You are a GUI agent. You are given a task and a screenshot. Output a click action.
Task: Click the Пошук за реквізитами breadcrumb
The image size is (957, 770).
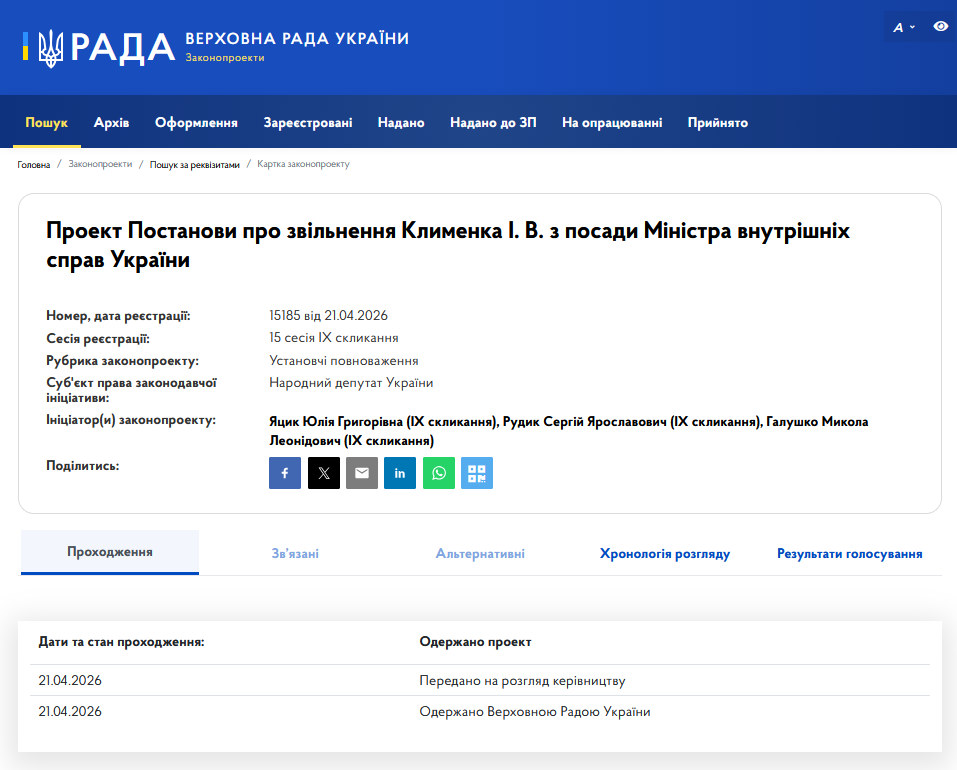195,164
